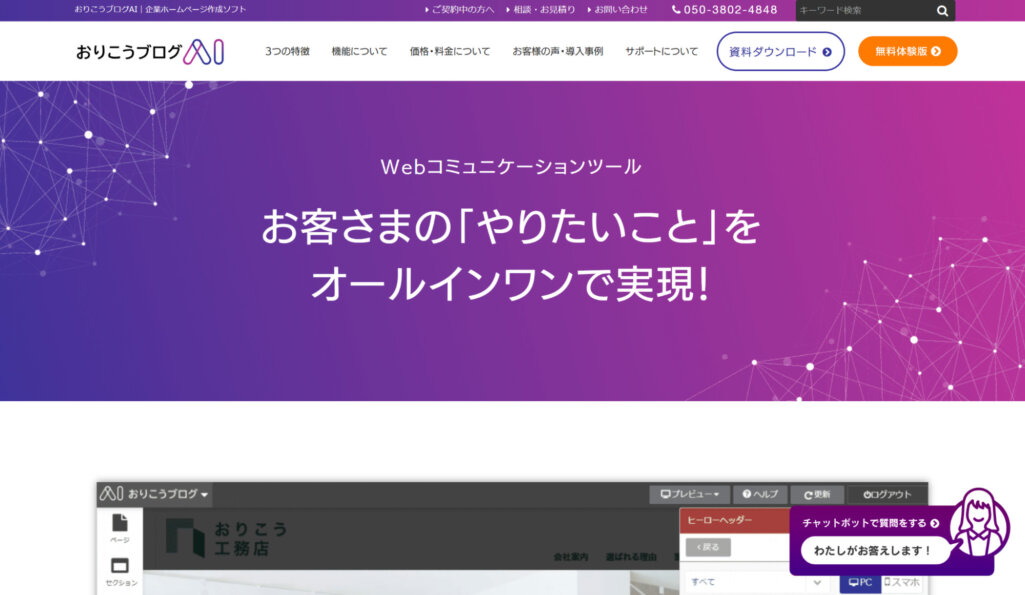Screen dimensions: 1025x595
Task: Click the search magnifier icon
Action: (x=942, y=11)
